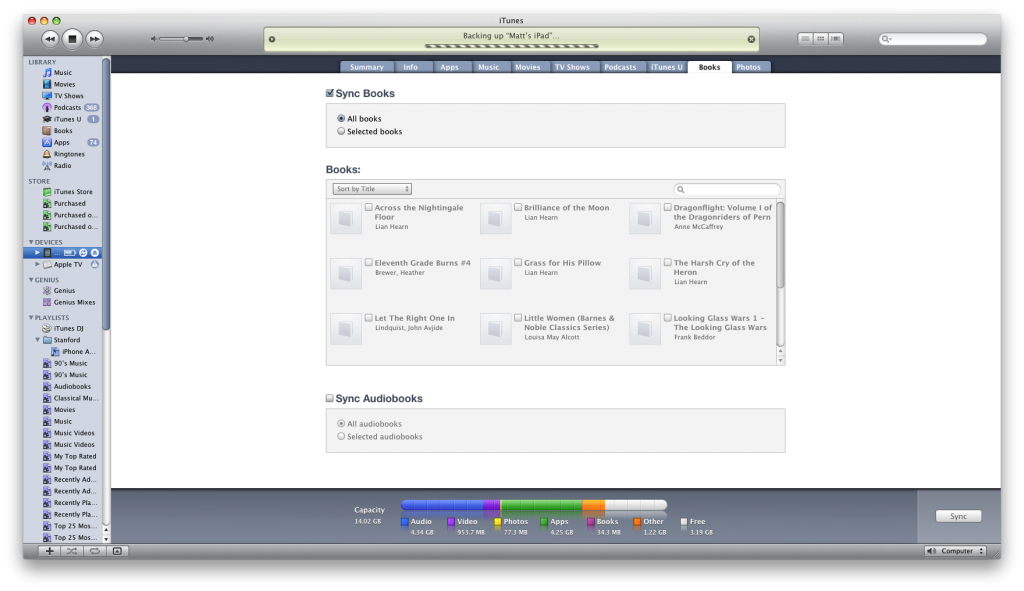
Task: Open the Sort by Title dropdown
Action: pyautogui.click(x=371, y=188)
